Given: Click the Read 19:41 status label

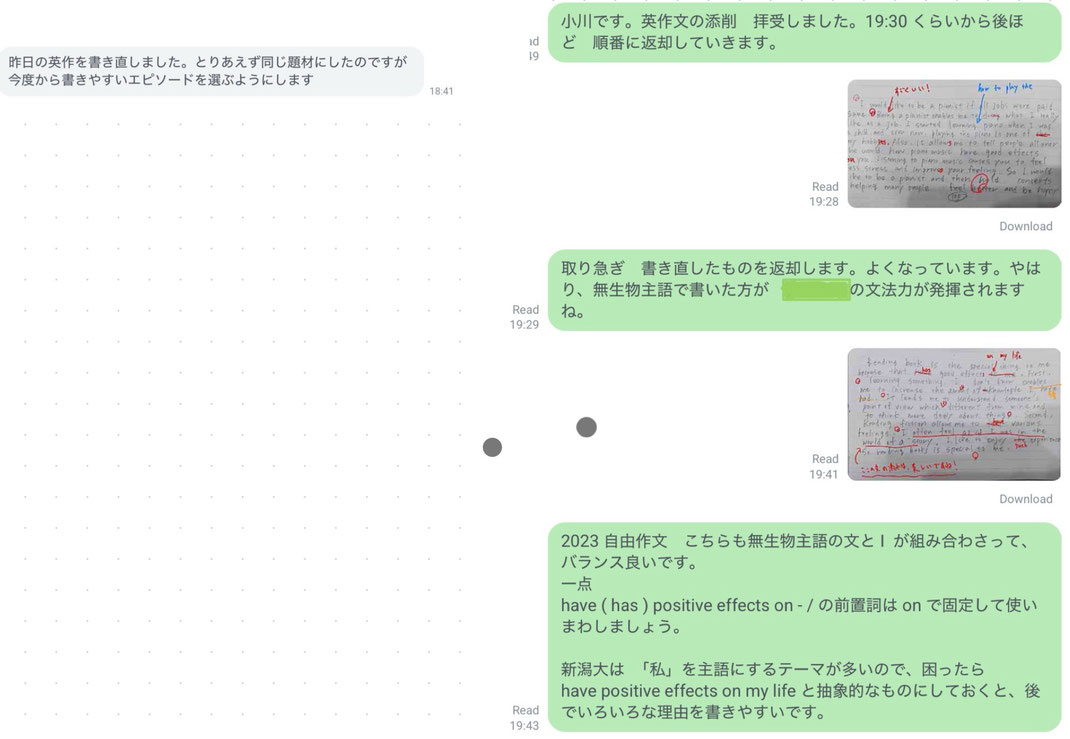Looking at the screenshot, I should [x=824, y=466].
